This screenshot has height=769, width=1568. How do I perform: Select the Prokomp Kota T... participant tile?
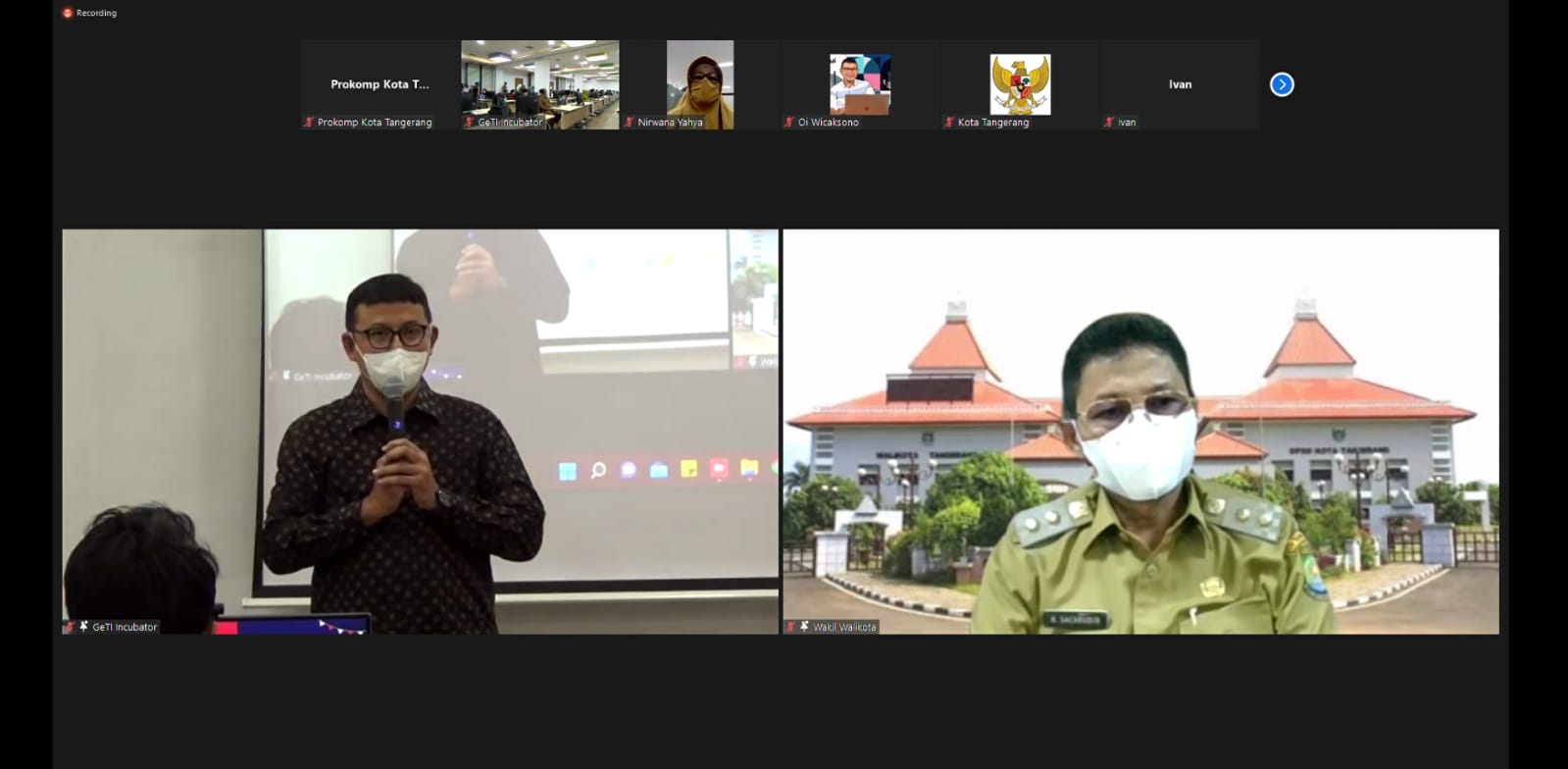pyautogui.click(x=379, y=83)
